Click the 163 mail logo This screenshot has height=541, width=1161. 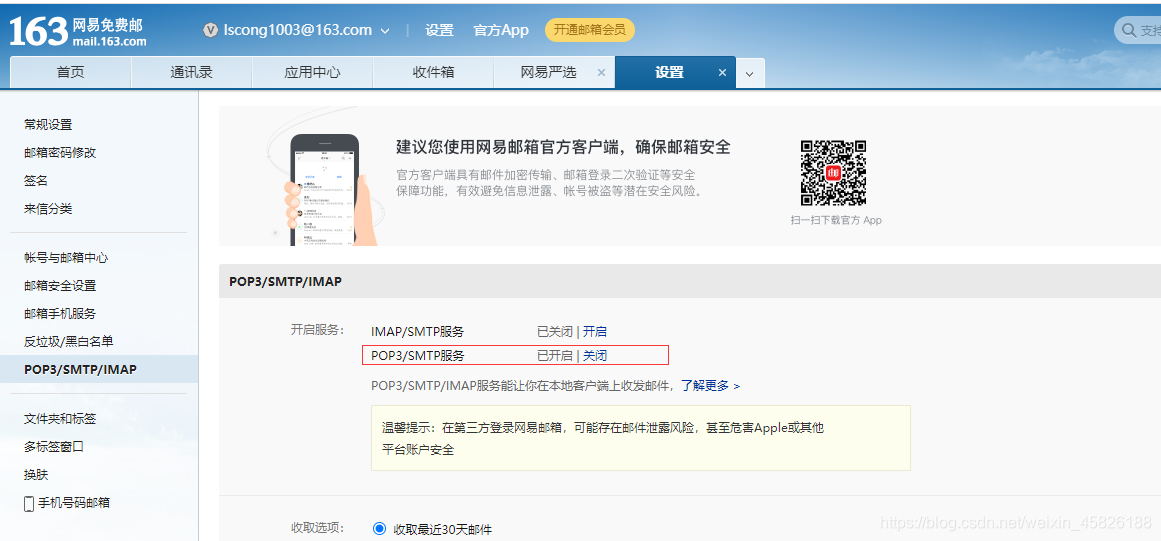click(x=78, y=31)
